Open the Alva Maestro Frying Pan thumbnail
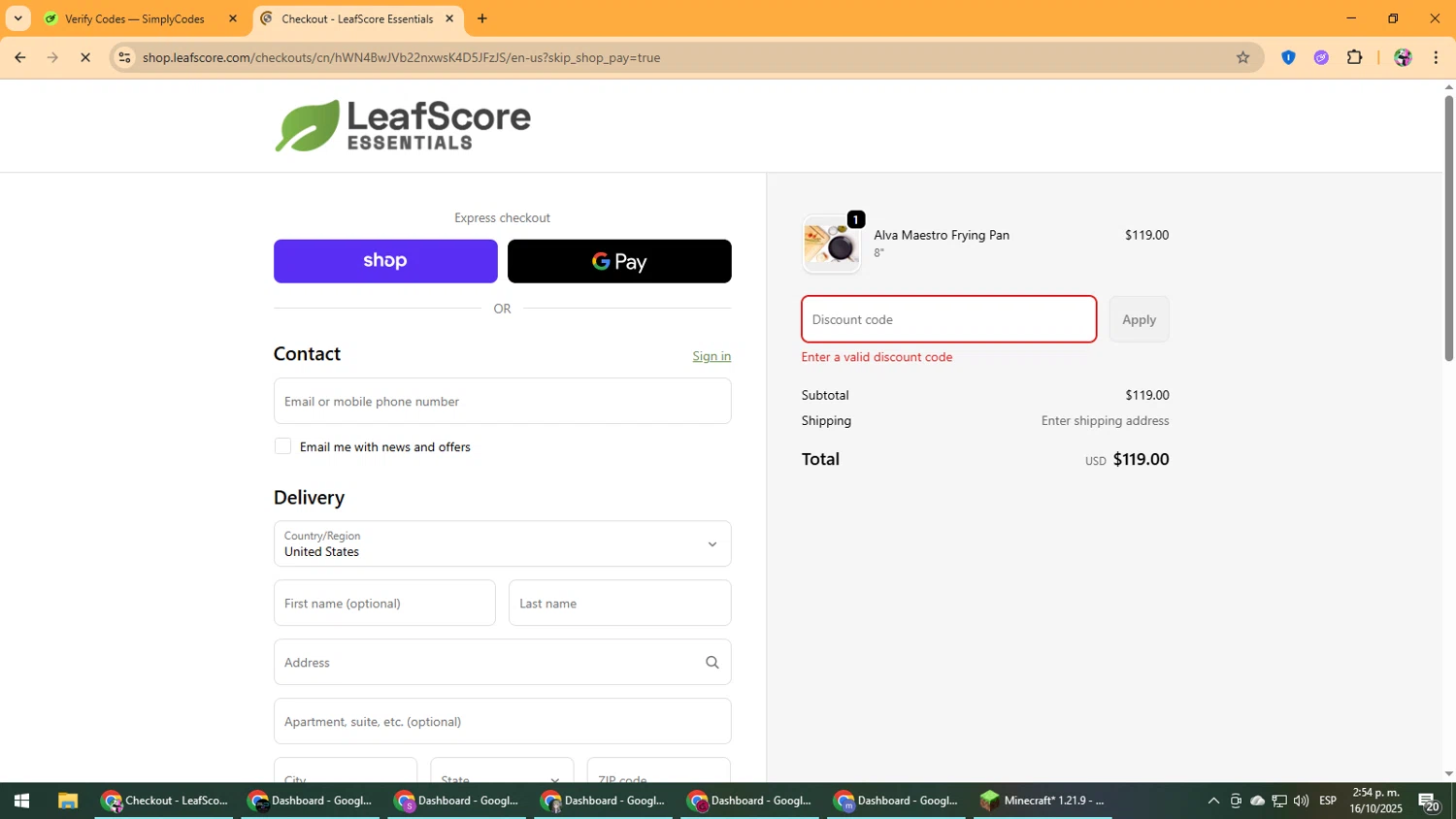This screenshot has width=1456, height=819. click(x=832, y=244)
